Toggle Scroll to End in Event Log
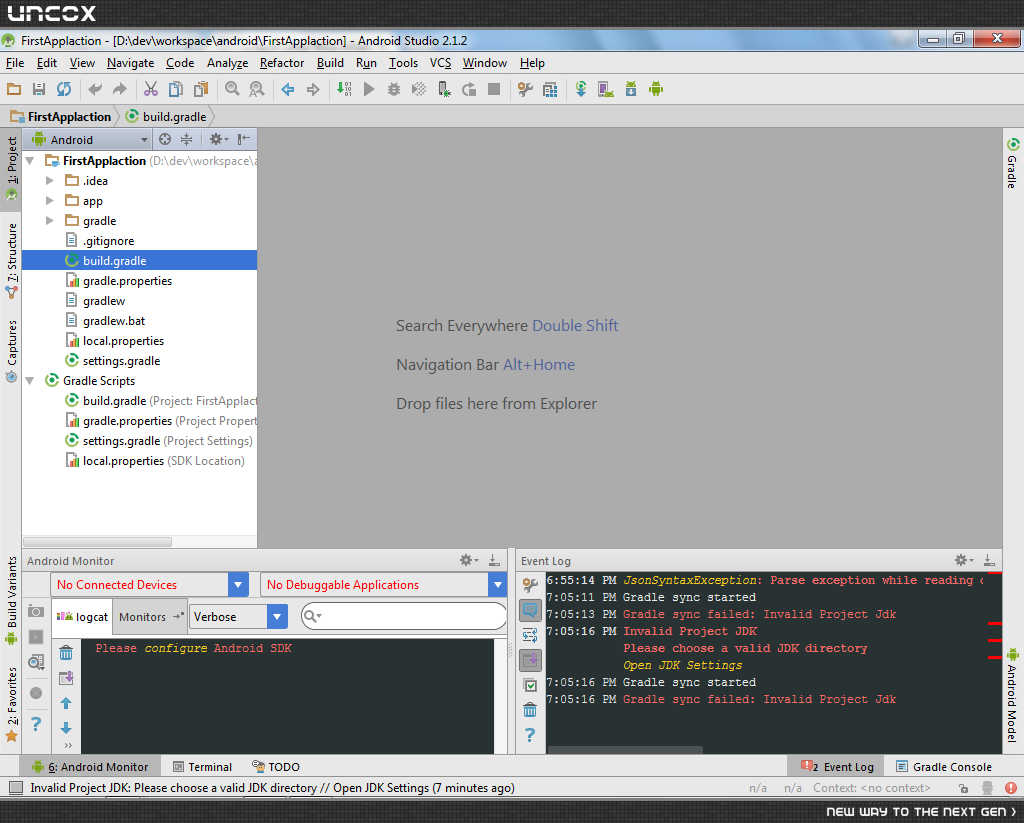The width and height of the screenshot is (1024, 823). pos(530,660)
